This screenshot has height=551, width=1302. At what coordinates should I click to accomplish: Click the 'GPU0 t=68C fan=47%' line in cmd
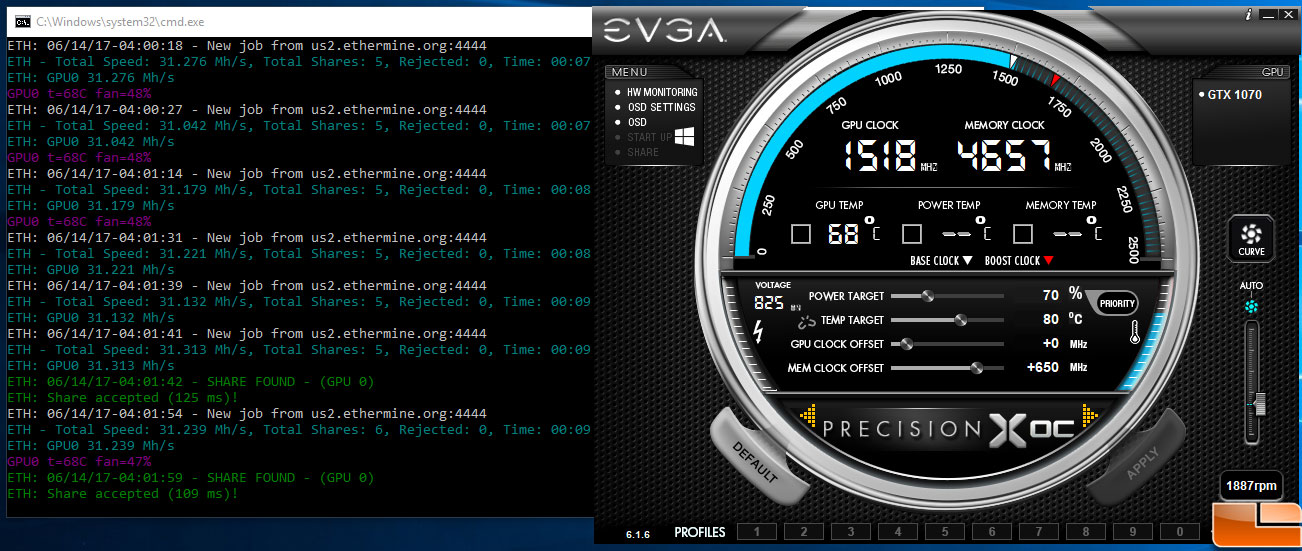(x=79, y=461)
